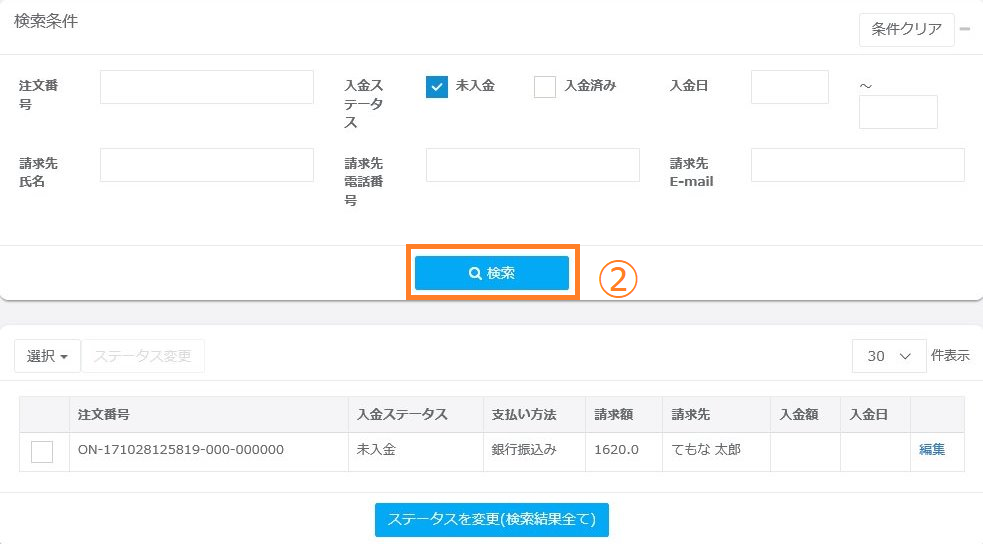Uncheck the 未入金 checkbox

(x=437, y=87)
